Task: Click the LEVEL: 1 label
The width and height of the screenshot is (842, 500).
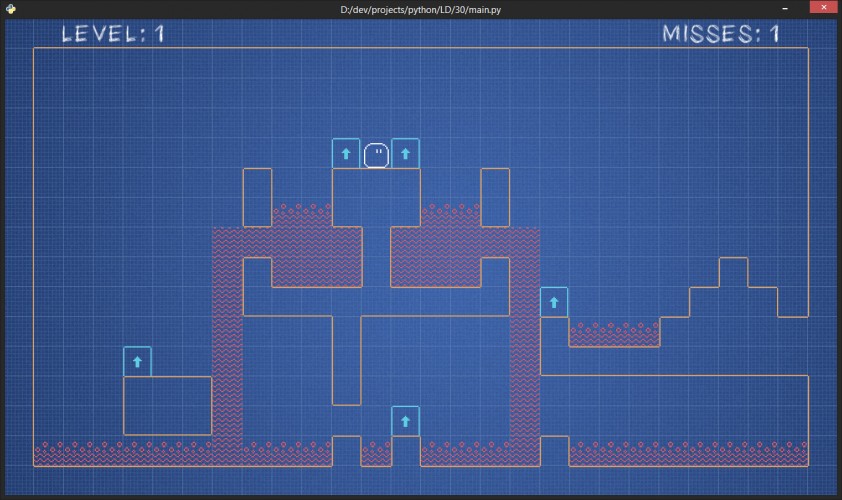Action: coord(113,34)
